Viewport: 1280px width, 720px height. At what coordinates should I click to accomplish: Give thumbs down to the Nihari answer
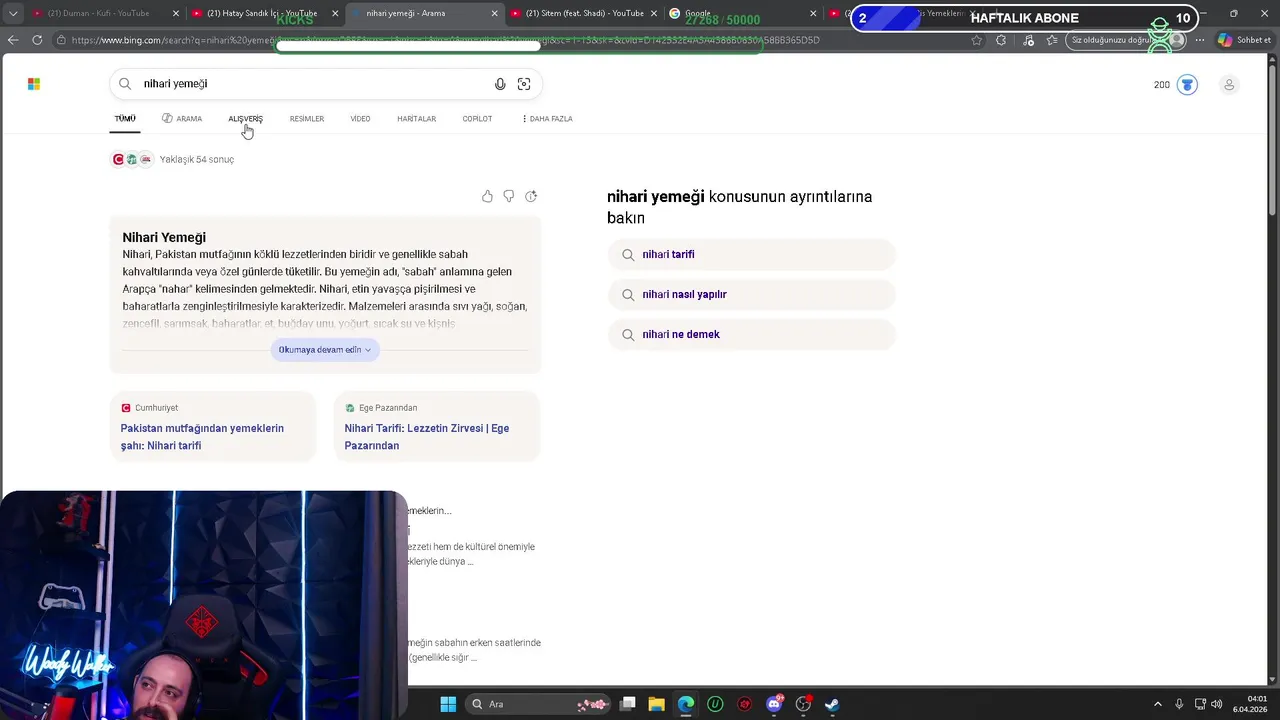click(509, 196)
